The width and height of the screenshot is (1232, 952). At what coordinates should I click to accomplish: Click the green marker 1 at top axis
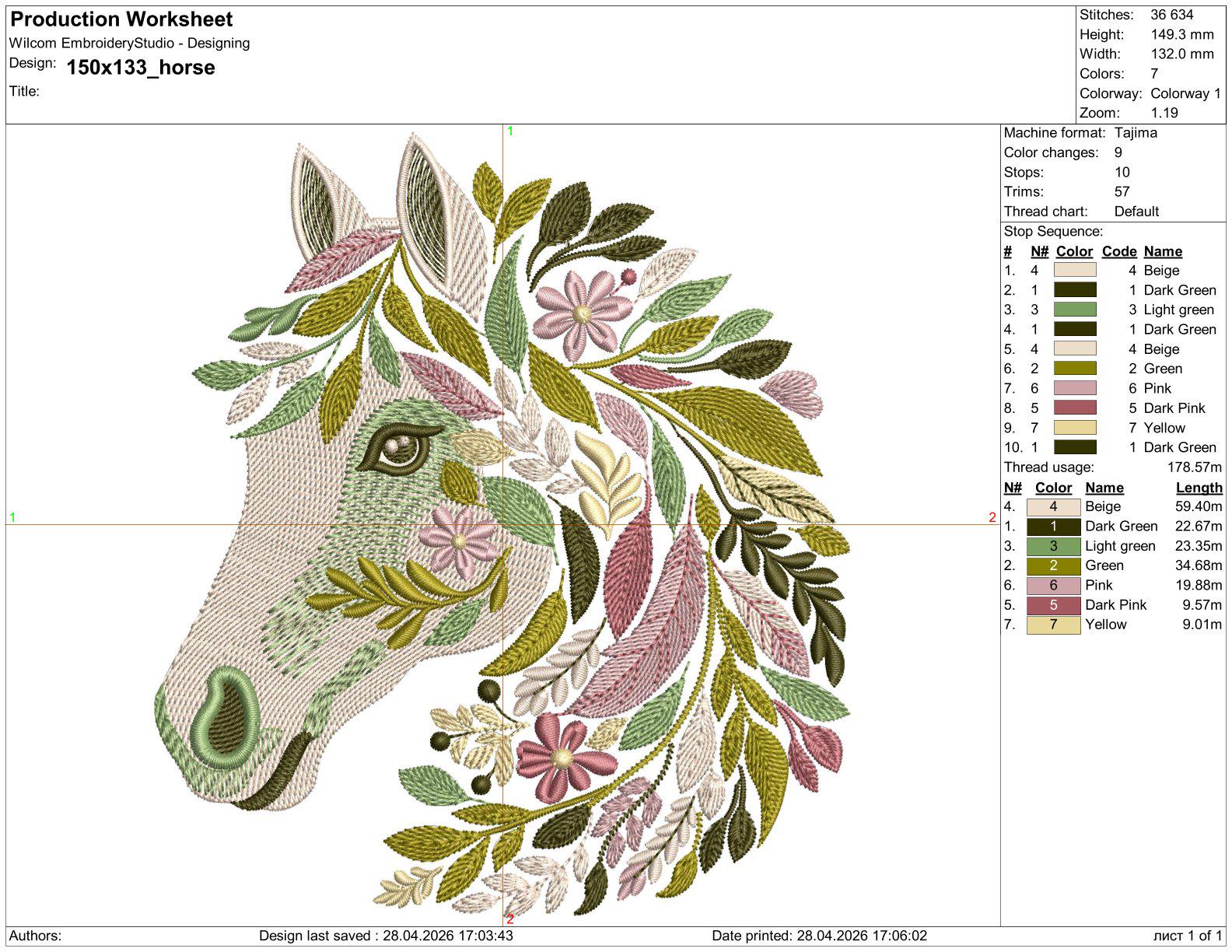[510, 131]
